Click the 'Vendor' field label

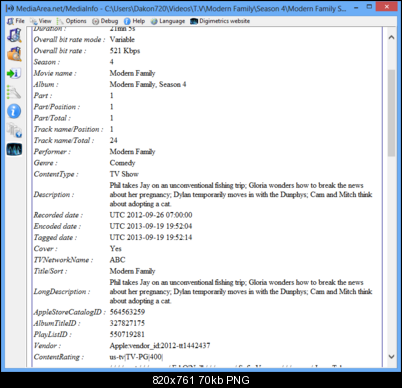47,346
